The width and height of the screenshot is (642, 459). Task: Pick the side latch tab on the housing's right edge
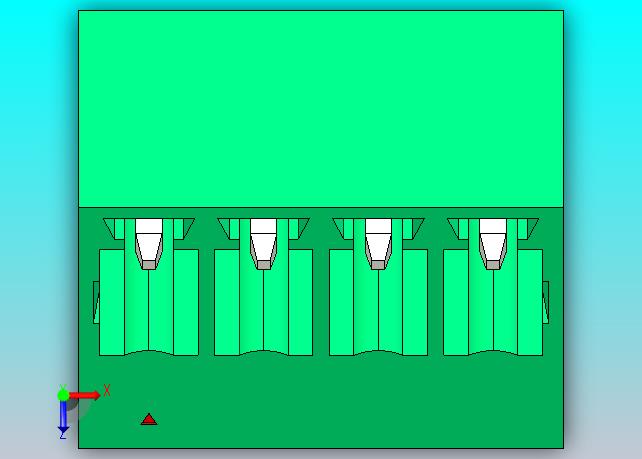coord(546,302)
